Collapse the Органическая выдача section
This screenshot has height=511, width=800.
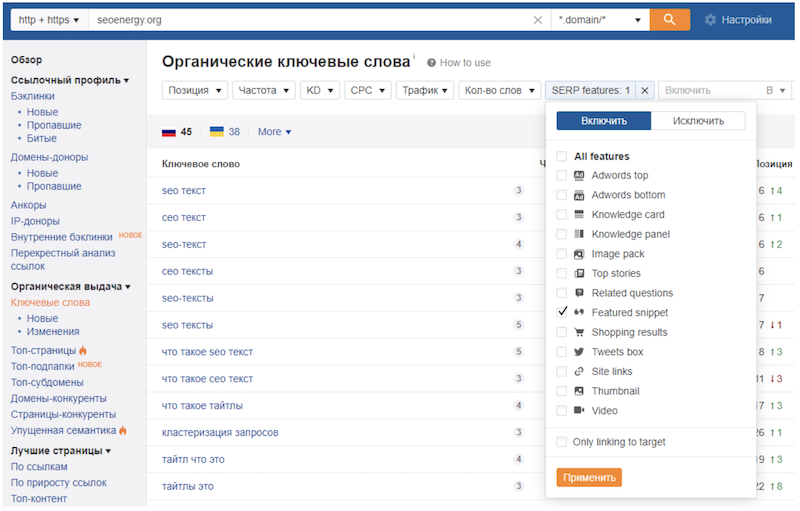(x=70, y=287)
